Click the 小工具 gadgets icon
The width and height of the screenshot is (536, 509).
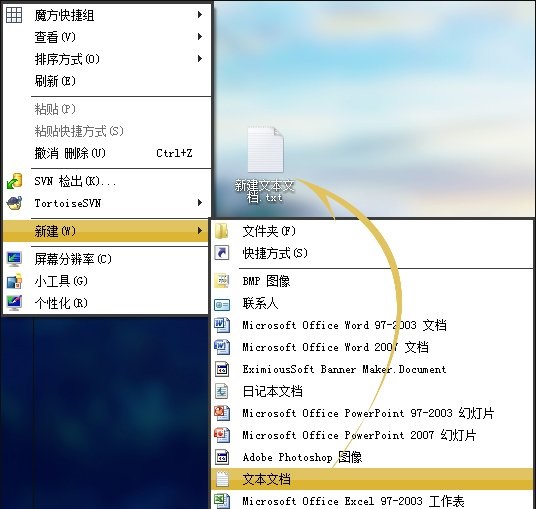pos(14,281)
